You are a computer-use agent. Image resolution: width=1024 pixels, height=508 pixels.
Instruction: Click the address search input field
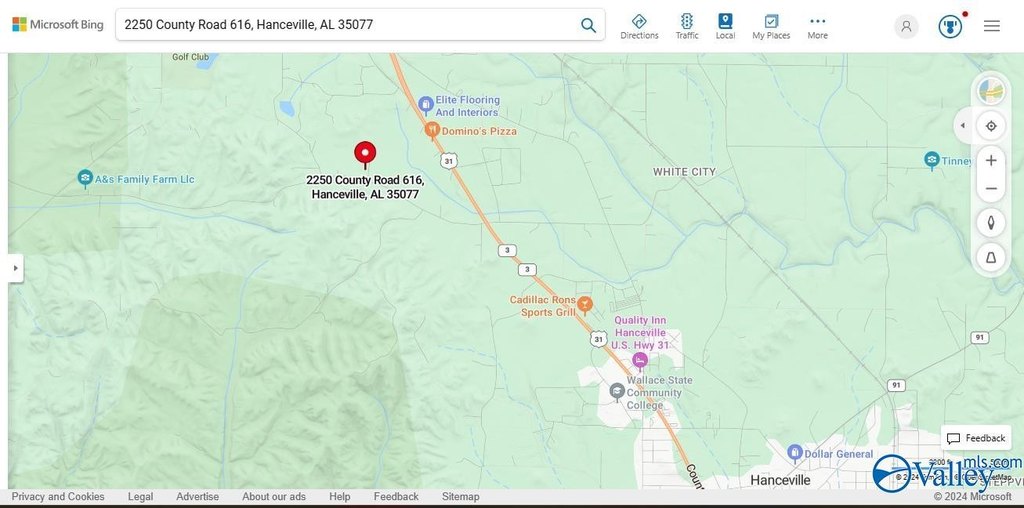345,25
